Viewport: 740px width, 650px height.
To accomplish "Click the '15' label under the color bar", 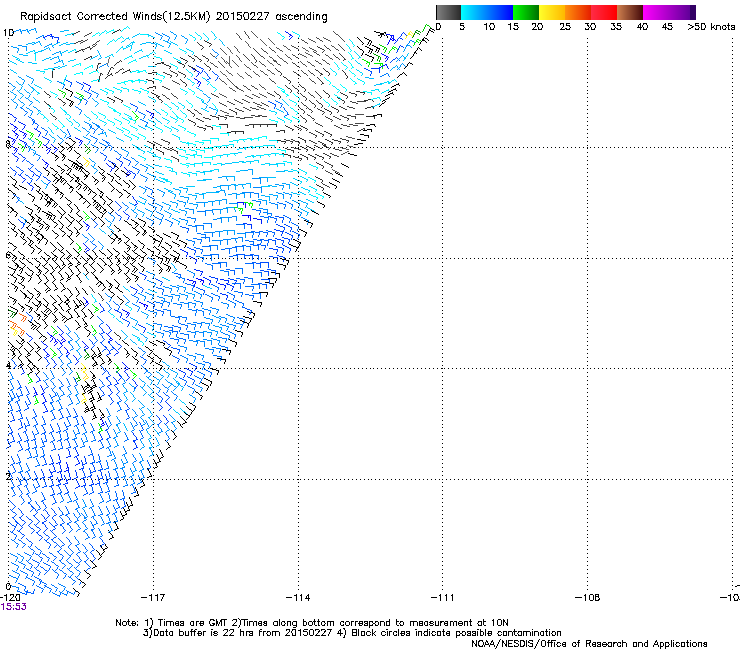I will [x=513, y=27].
